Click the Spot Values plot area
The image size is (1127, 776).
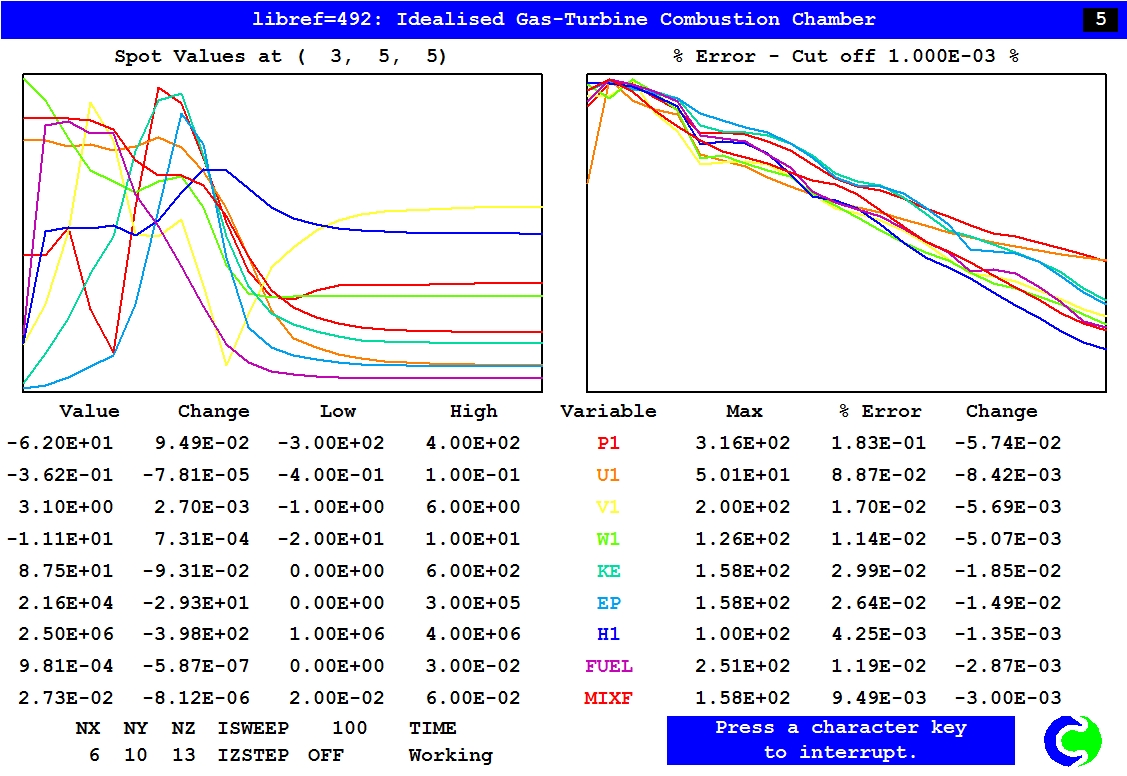pos(282,232)
